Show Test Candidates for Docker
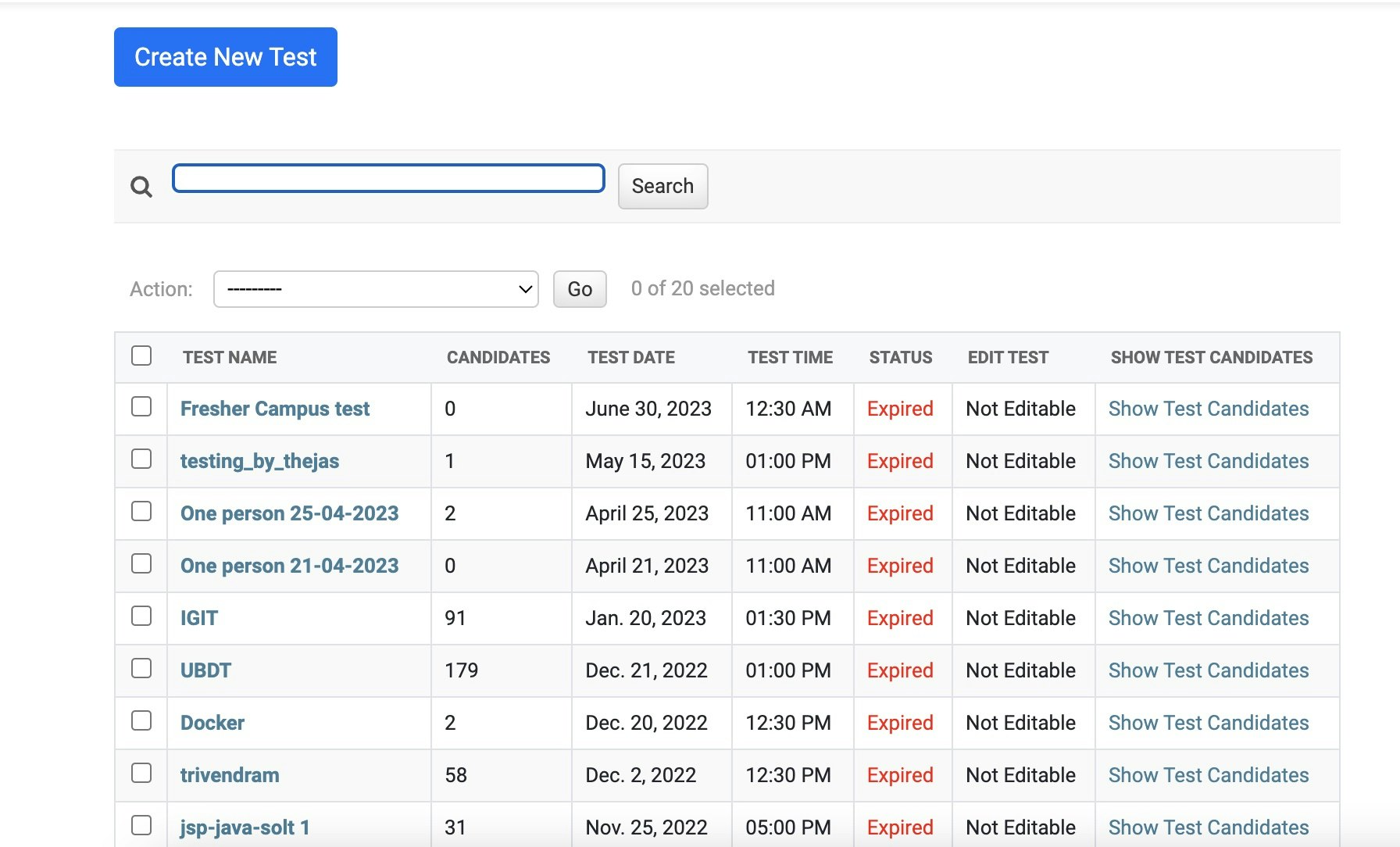 (1209, 723)
